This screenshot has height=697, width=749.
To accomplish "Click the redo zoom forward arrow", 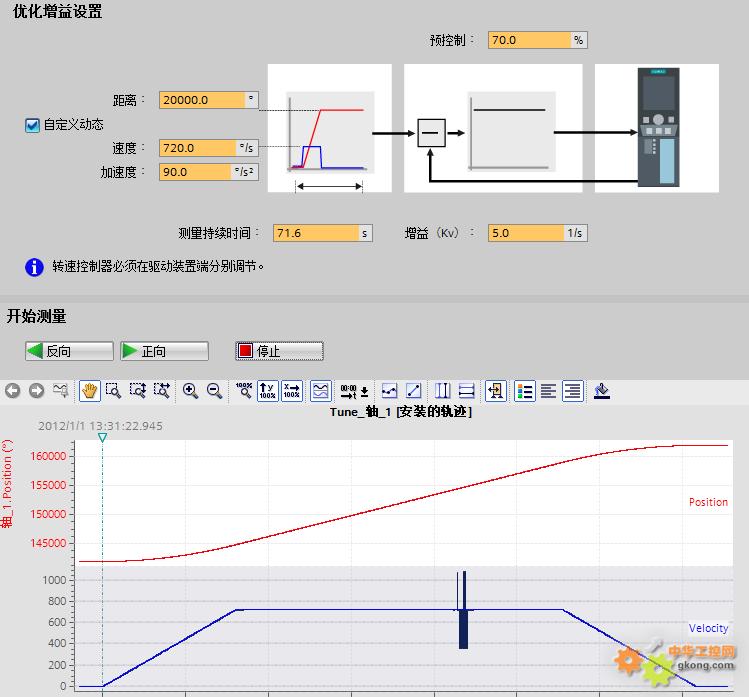I will click(36, 391).
